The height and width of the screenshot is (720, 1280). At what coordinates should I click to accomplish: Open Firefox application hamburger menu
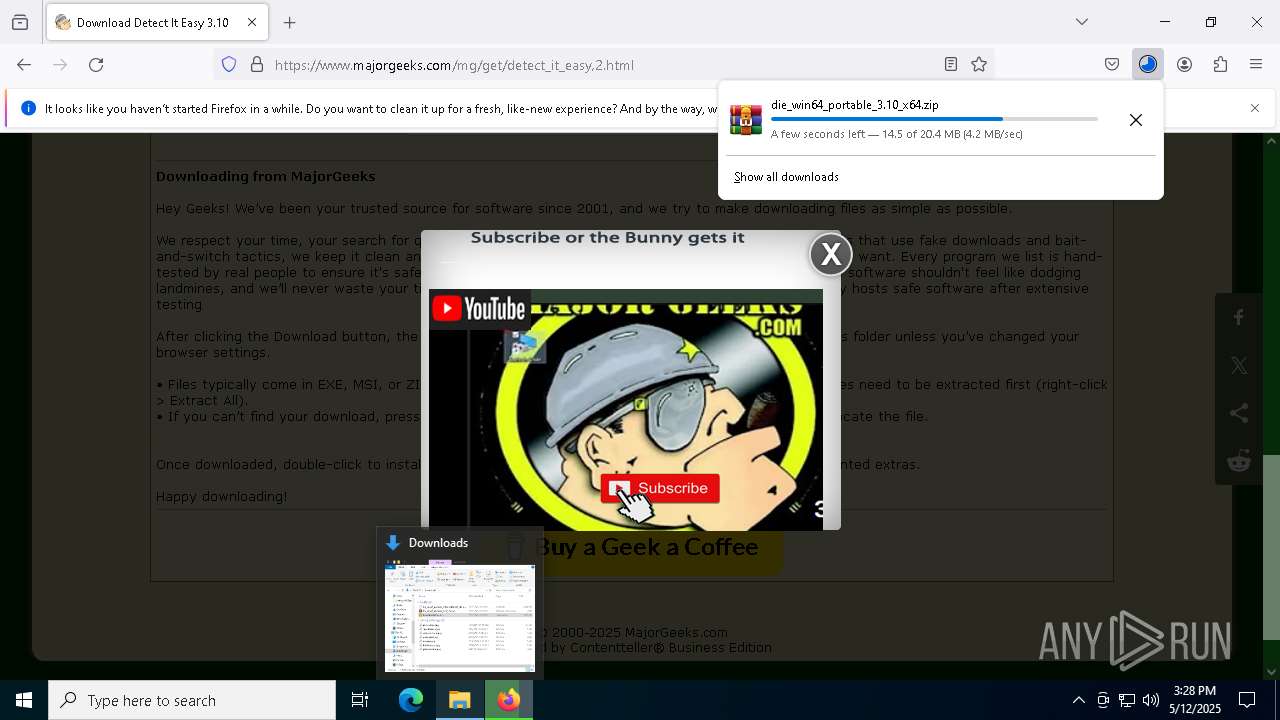pos(1256,65)
